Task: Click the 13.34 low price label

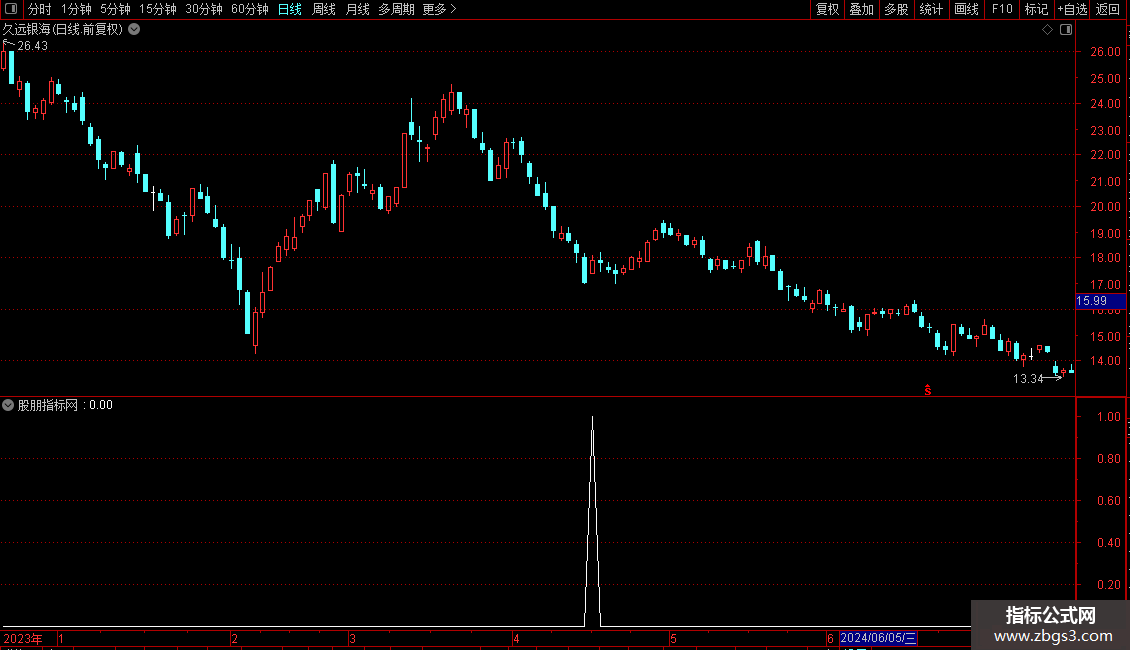Action: pos(1028,378)
